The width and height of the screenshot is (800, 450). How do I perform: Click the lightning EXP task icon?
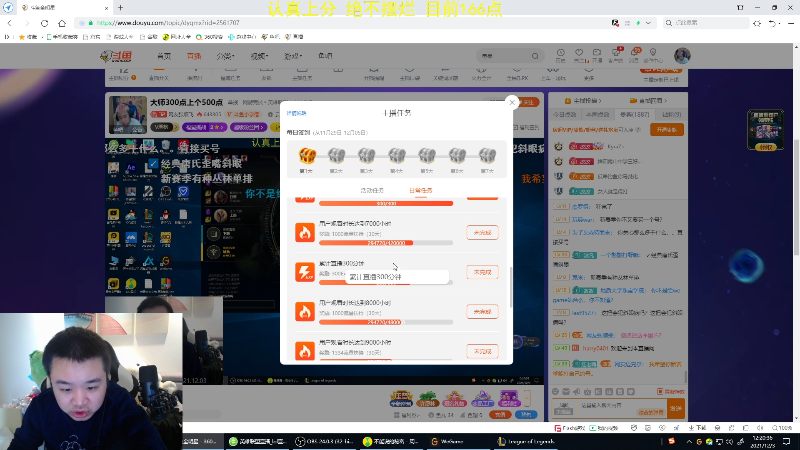(305, 272)
